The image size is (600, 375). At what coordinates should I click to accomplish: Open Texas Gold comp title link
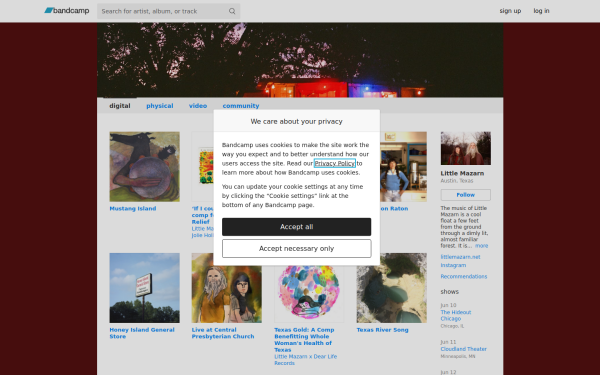click(304, 340)
